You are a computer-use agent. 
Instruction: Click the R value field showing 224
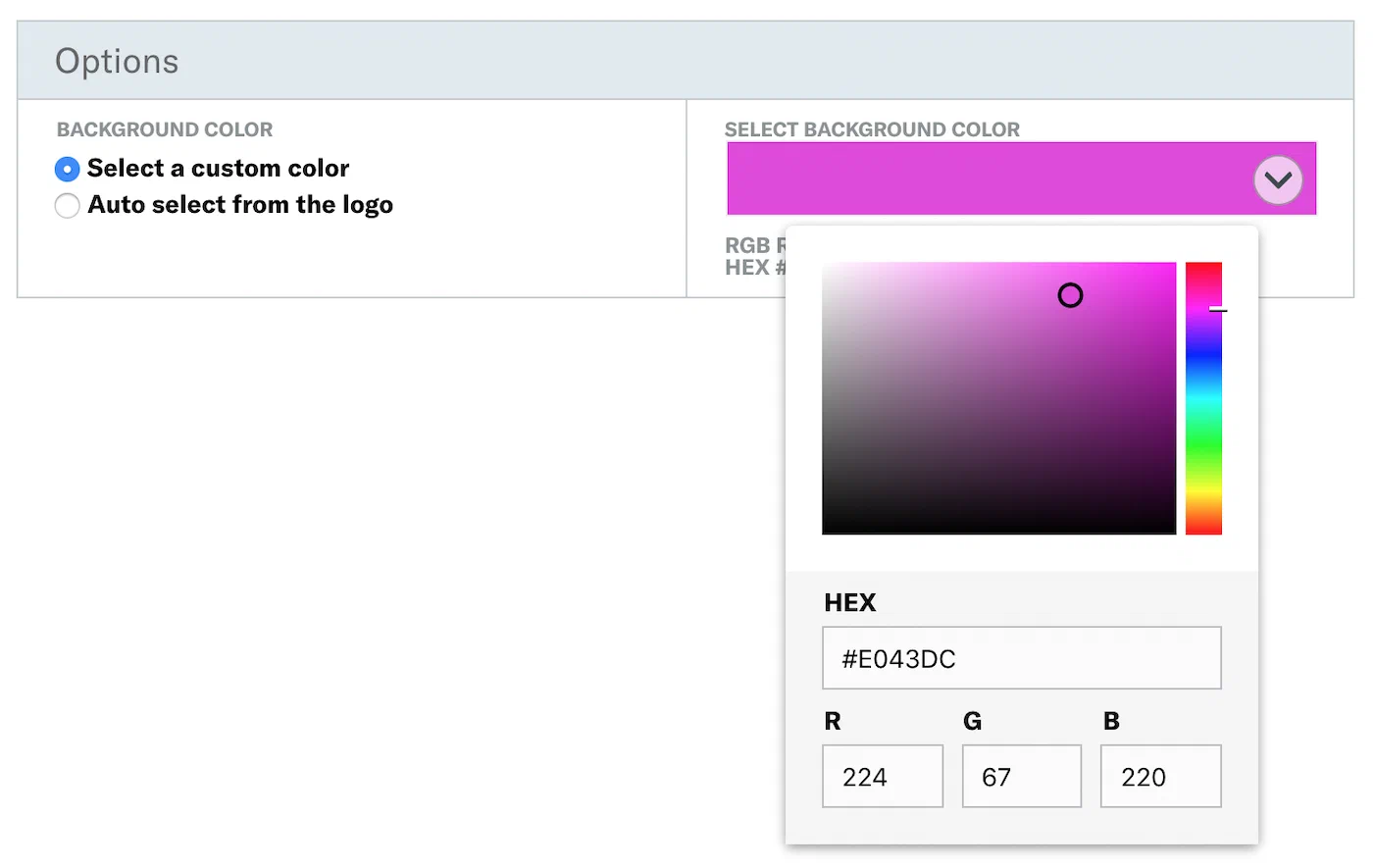882,777
